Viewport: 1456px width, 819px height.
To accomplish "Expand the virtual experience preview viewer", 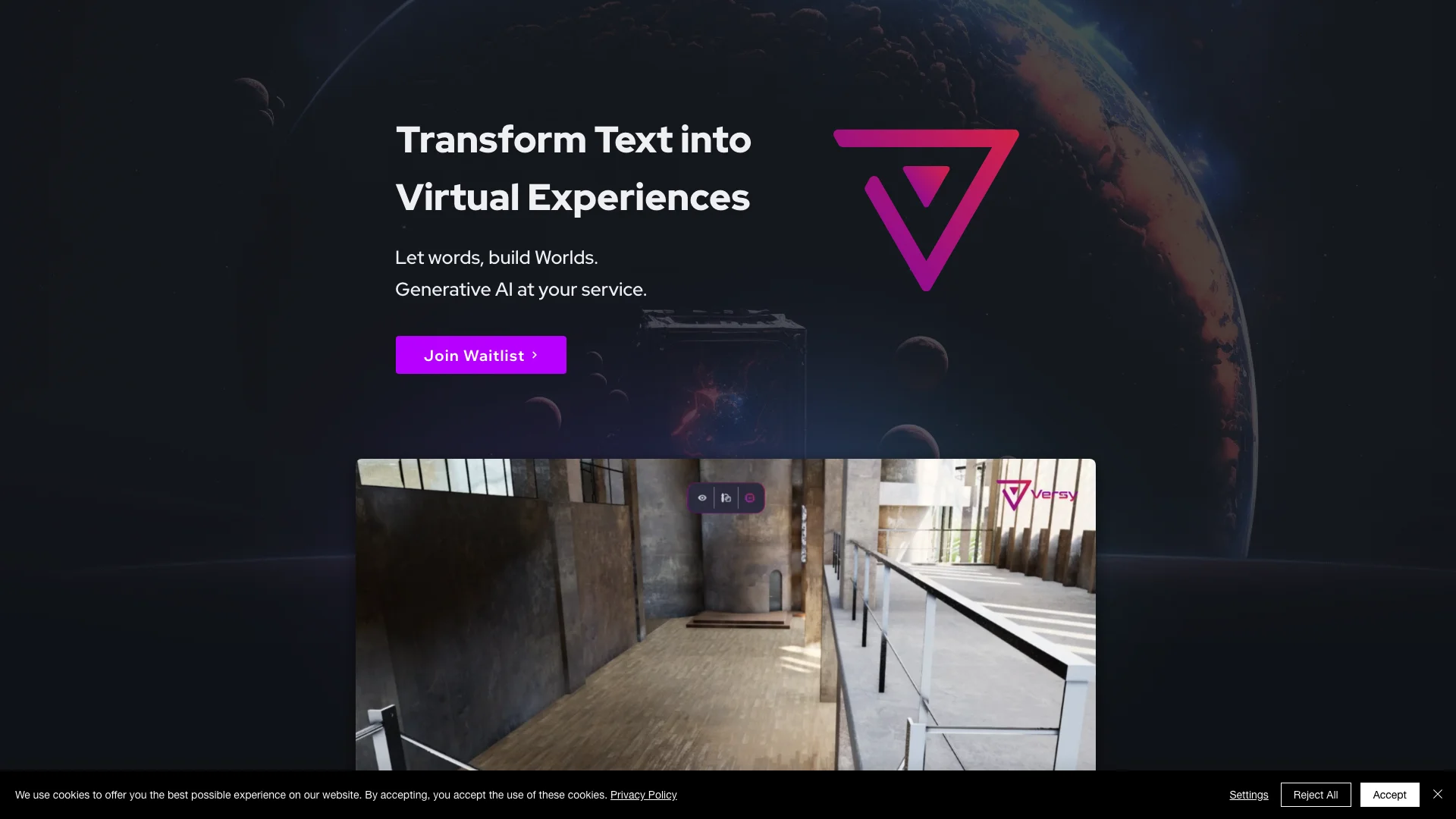I will point(749,497).
